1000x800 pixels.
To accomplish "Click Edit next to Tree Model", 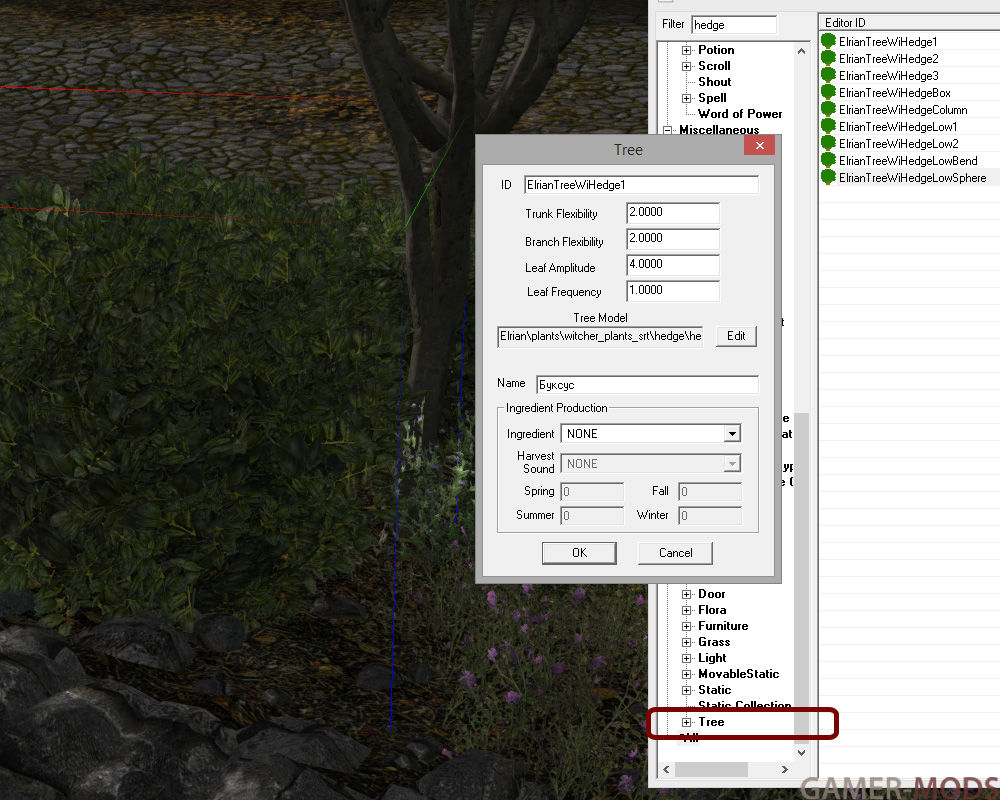I will (736, 336).
